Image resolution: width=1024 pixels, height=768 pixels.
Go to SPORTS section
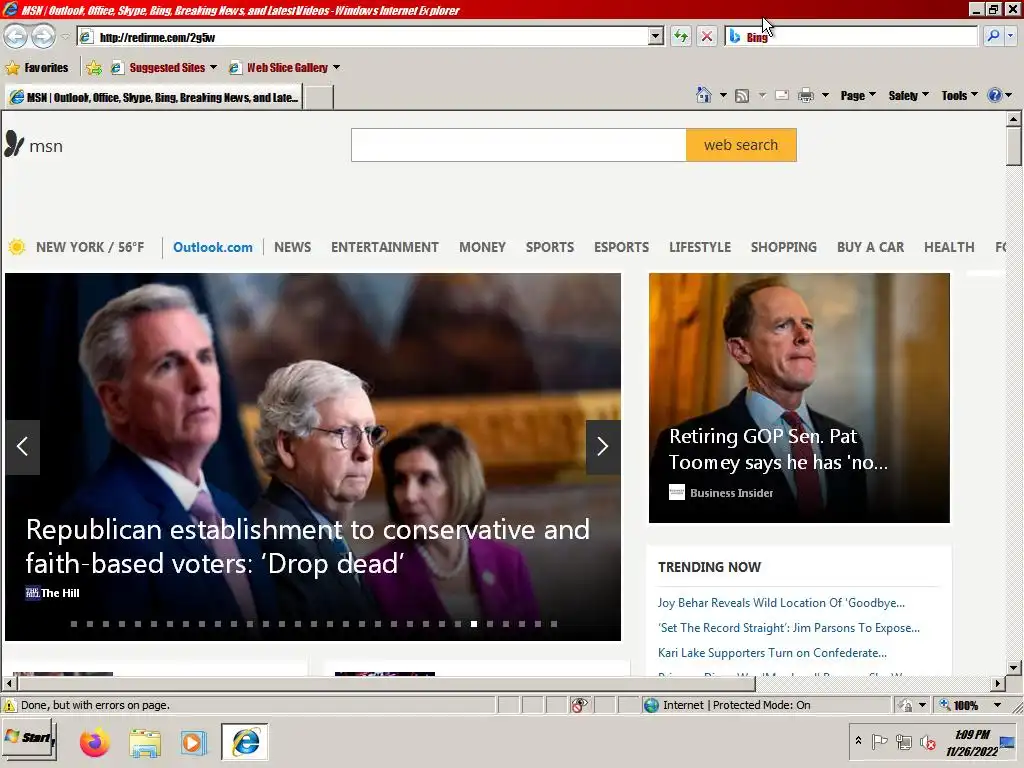click(x=550, y=247)
